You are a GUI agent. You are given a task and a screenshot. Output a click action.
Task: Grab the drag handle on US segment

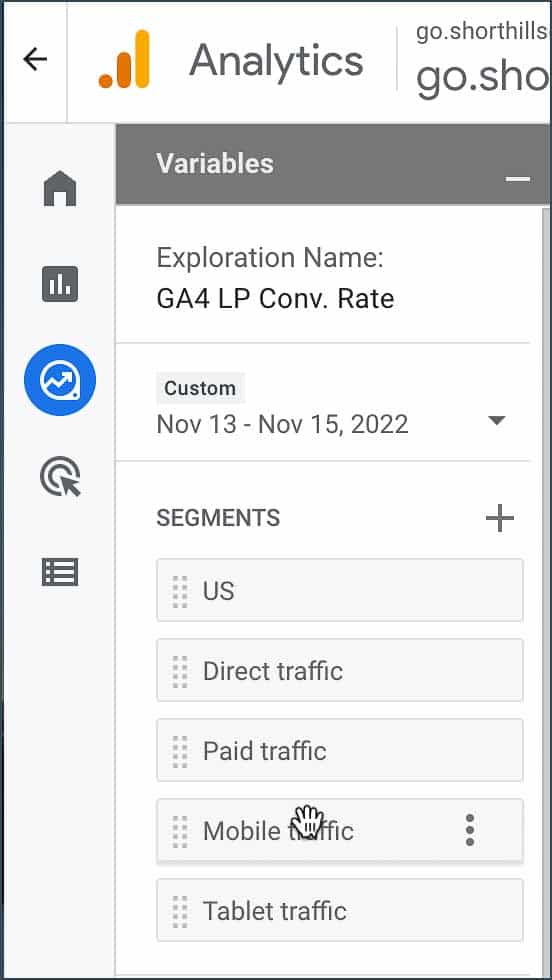coord(180,591)
